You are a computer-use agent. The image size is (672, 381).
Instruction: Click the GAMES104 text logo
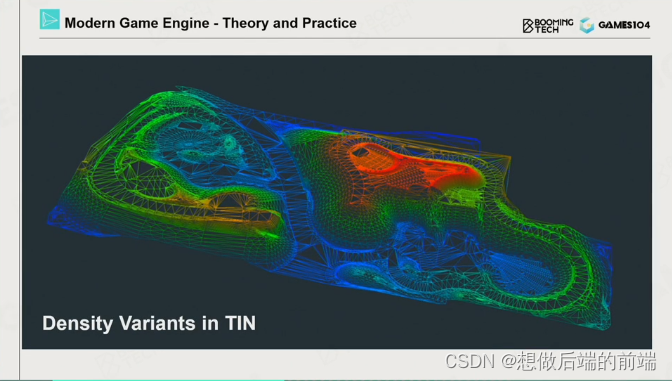[x=624, y=25]
